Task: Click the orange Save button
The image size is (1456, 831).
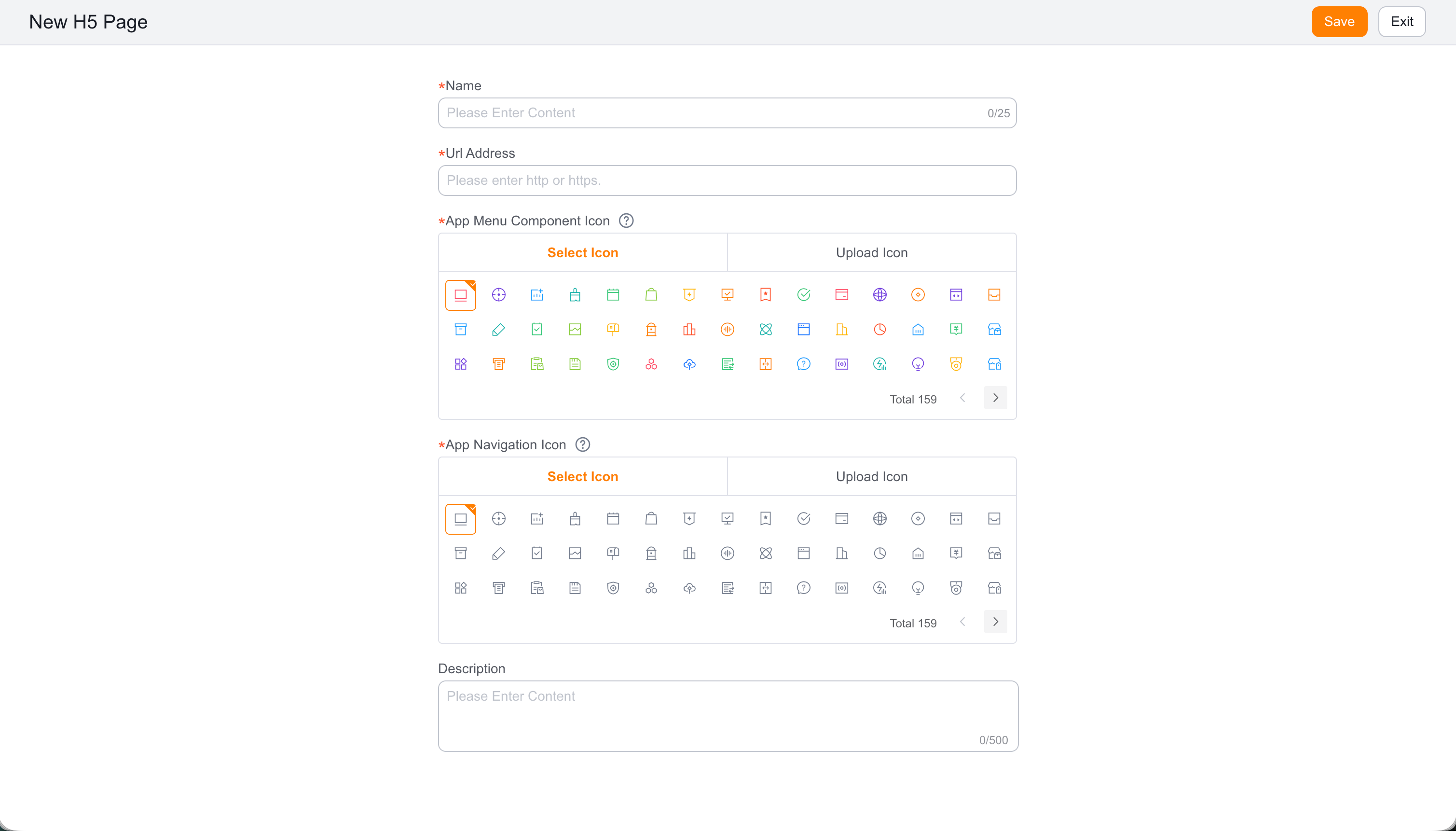Action: tap(1338, 22)
